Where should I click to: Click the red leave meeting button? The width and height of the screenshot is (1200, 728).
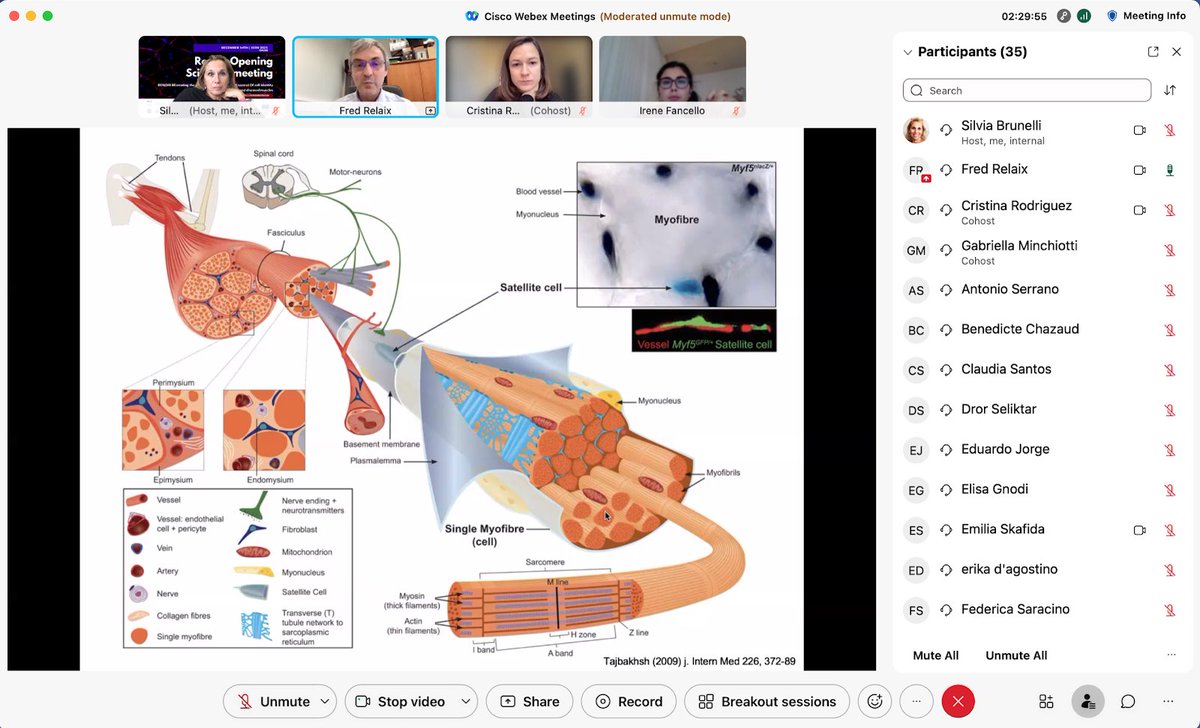click(958, 701)
